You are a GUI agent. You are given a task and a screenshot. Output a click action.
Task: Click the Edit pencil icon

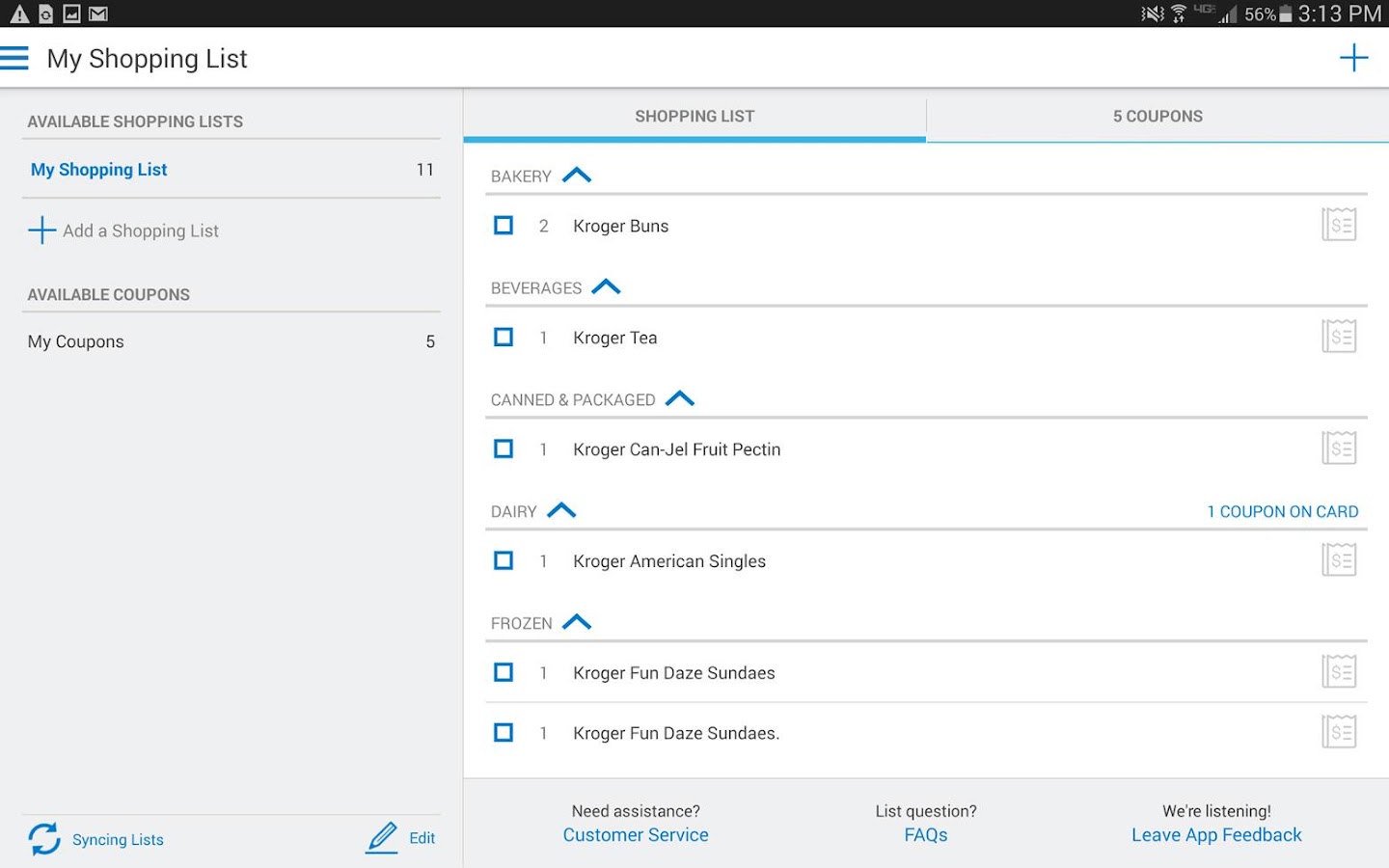click(x=382, y=838)
